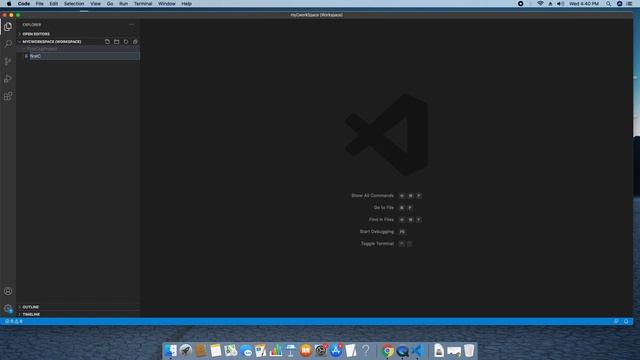The width and height of the screenshot is (640, 360).
Task: Open the Selection menu
Action: point(74,4)
